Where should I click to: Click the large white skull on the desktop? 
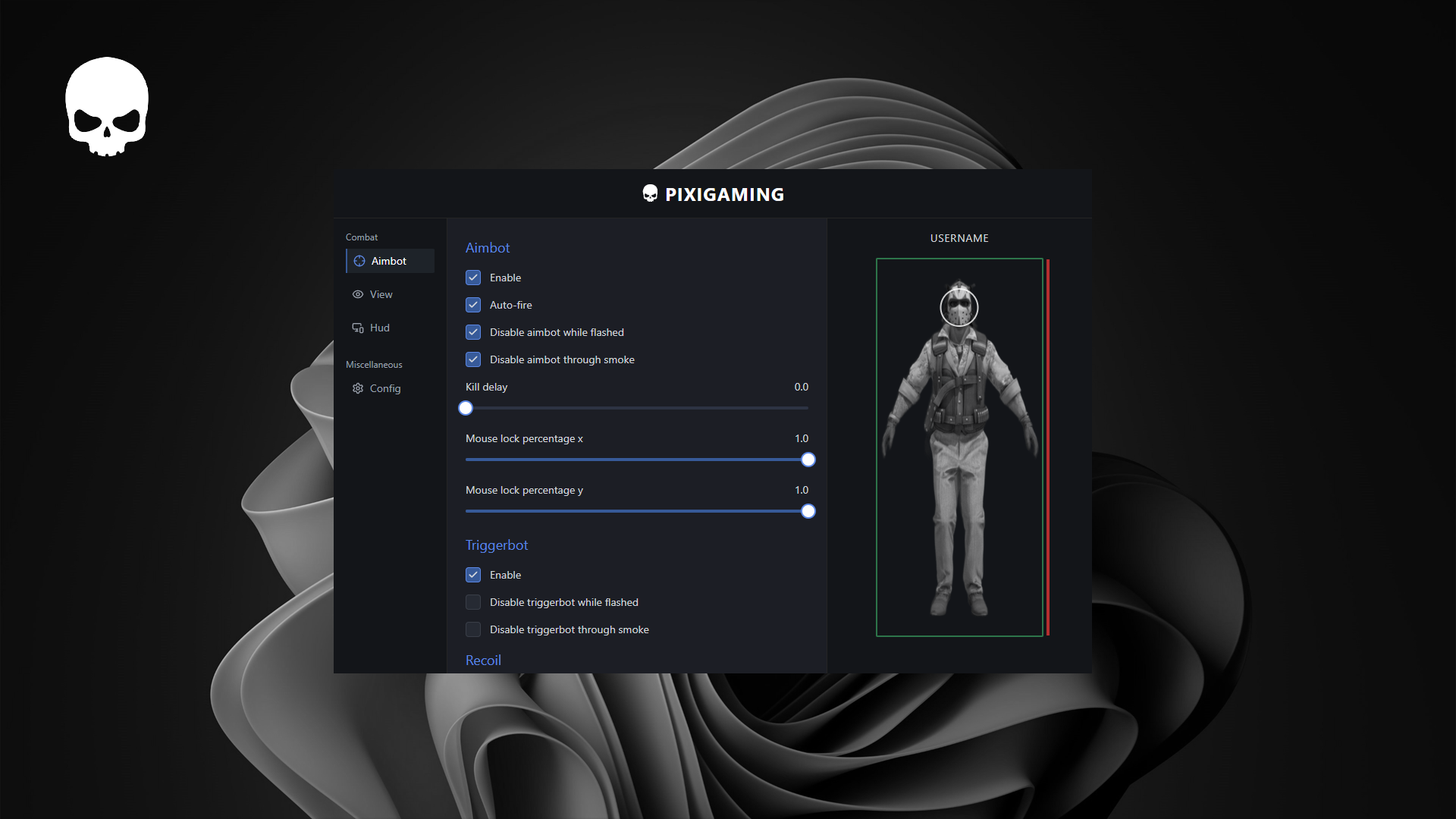[x=107, y=106]
